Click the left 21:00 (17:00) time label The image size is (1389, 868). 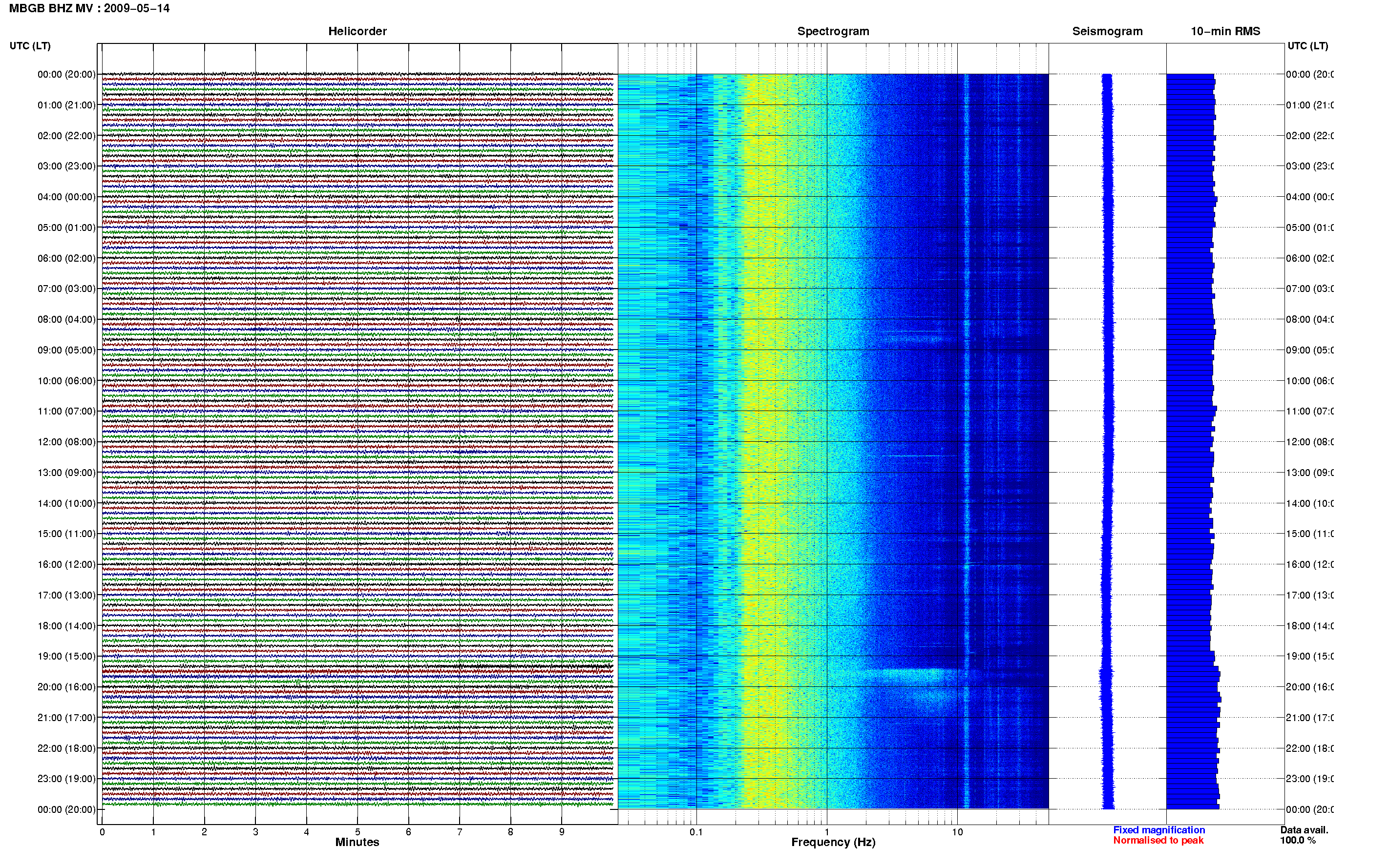tap(66, 718)
